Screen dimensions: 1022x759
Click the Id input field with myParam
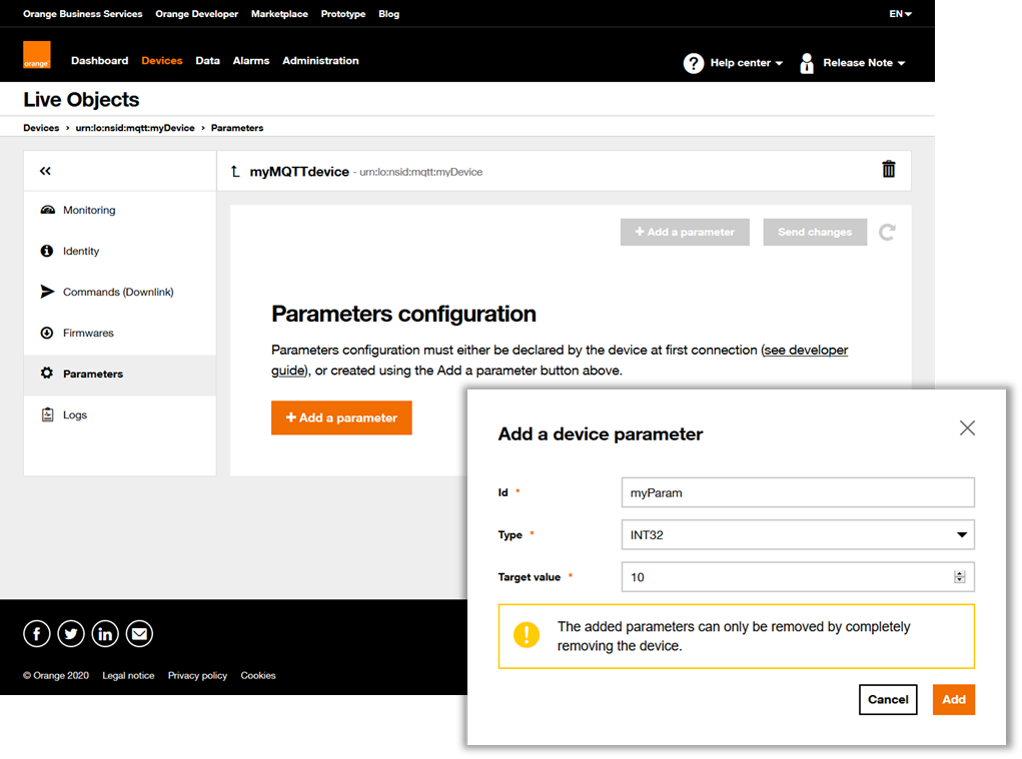pos(798,493)
